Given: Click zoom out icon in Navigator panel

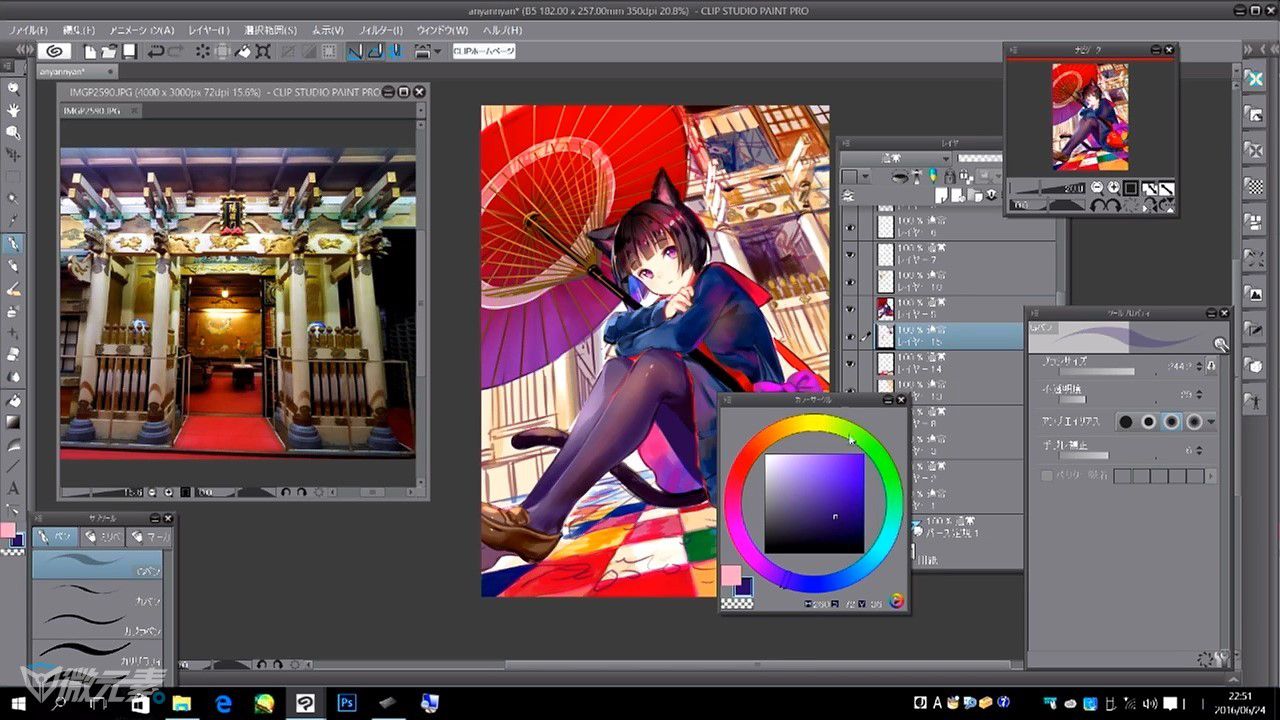Looking at the screenshot, I should 1097,187.
